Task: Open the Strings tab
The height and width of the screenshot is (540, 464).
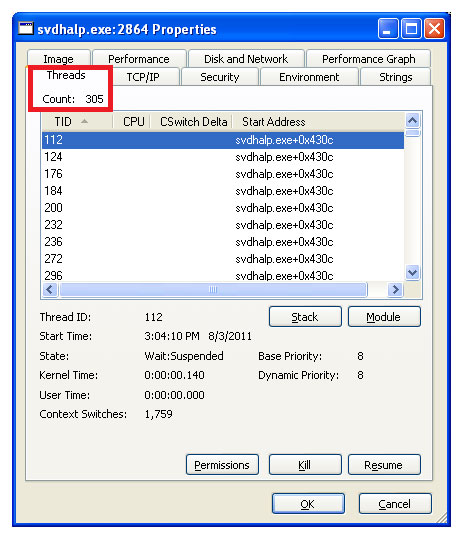Action: pos(395,77)
